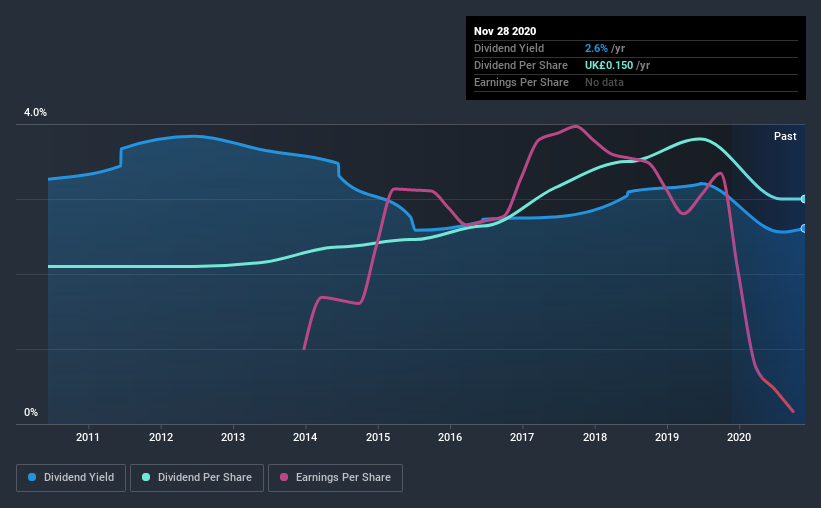Select the 2020 x-axis label

tap(739, 437)
